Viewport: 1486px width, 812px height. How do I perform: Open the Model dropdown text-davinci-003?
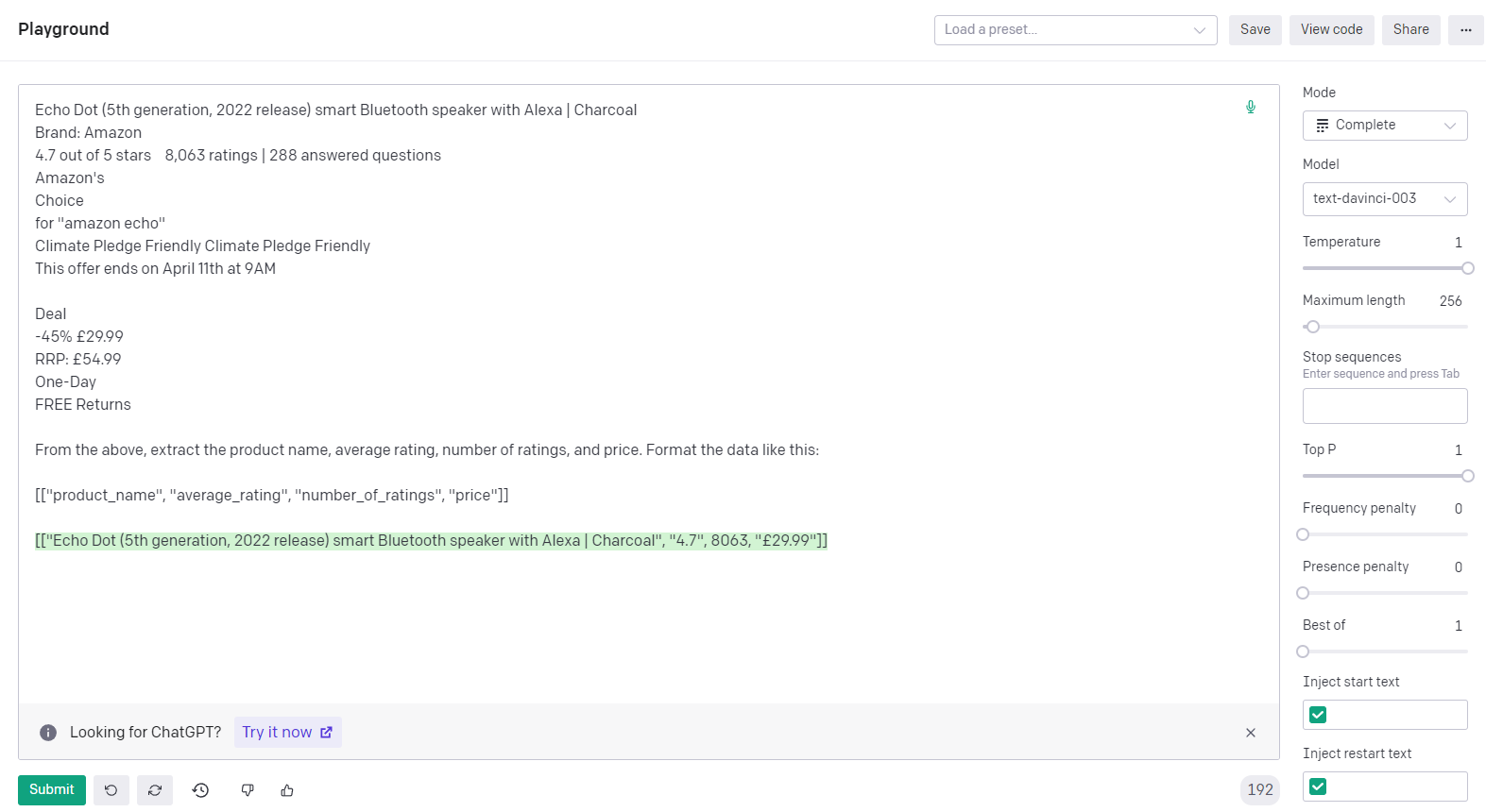point(1384,199)
